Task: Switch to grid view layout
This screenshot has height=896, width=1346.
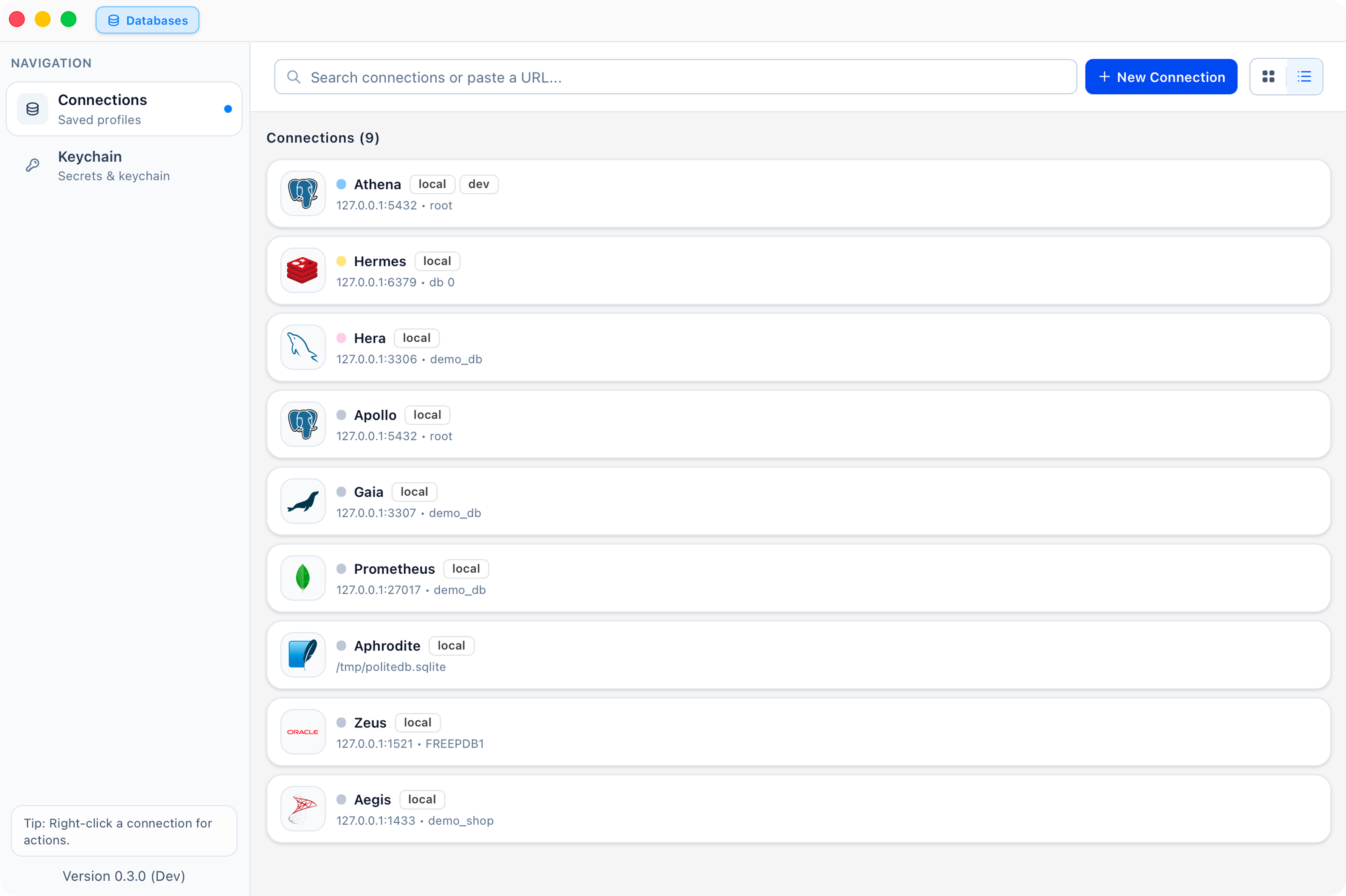Action: pyautogui.click(x=1268, y=77)
